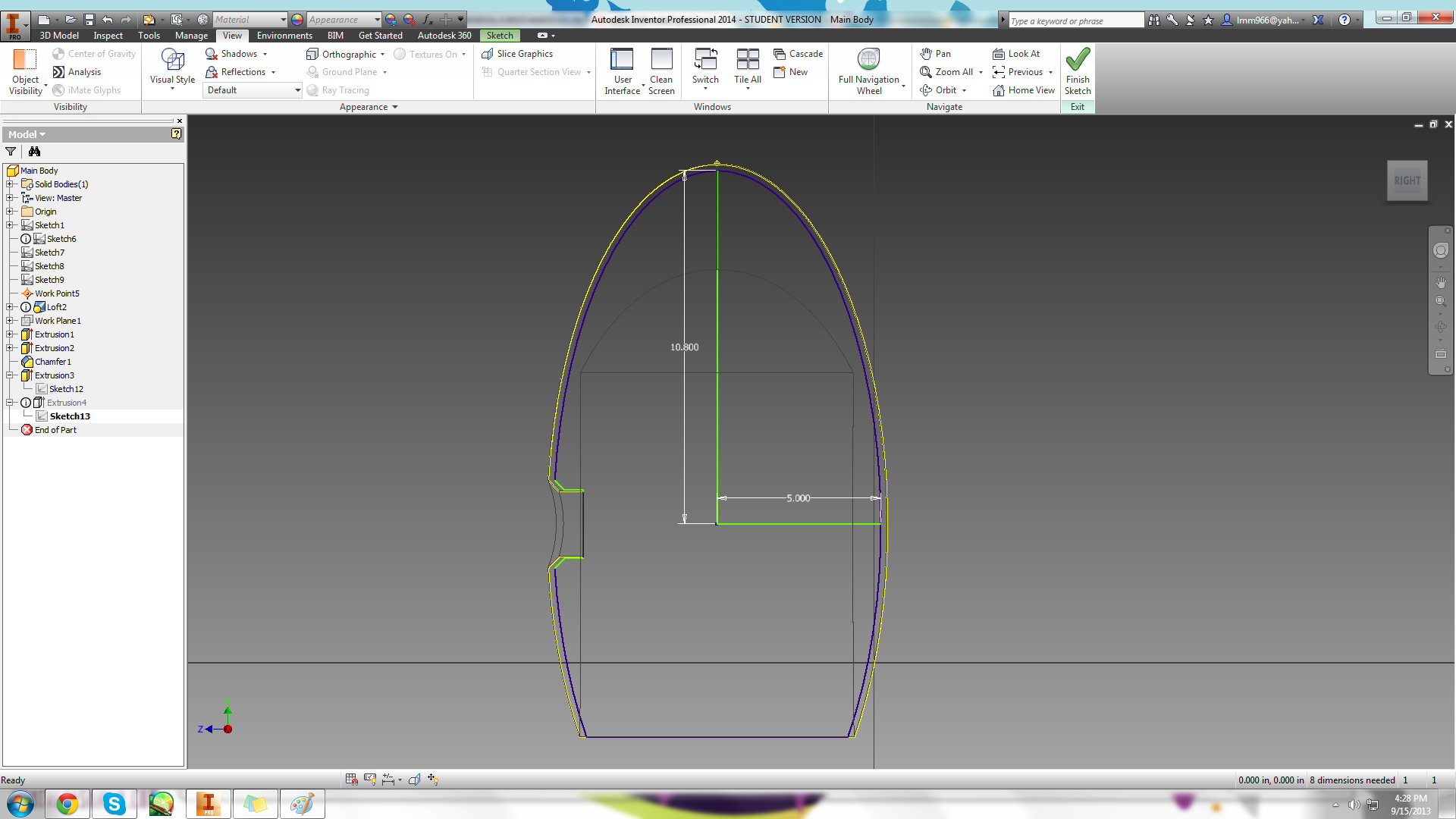
Task: Expand the Loft2 node
Action: point(10,307)
